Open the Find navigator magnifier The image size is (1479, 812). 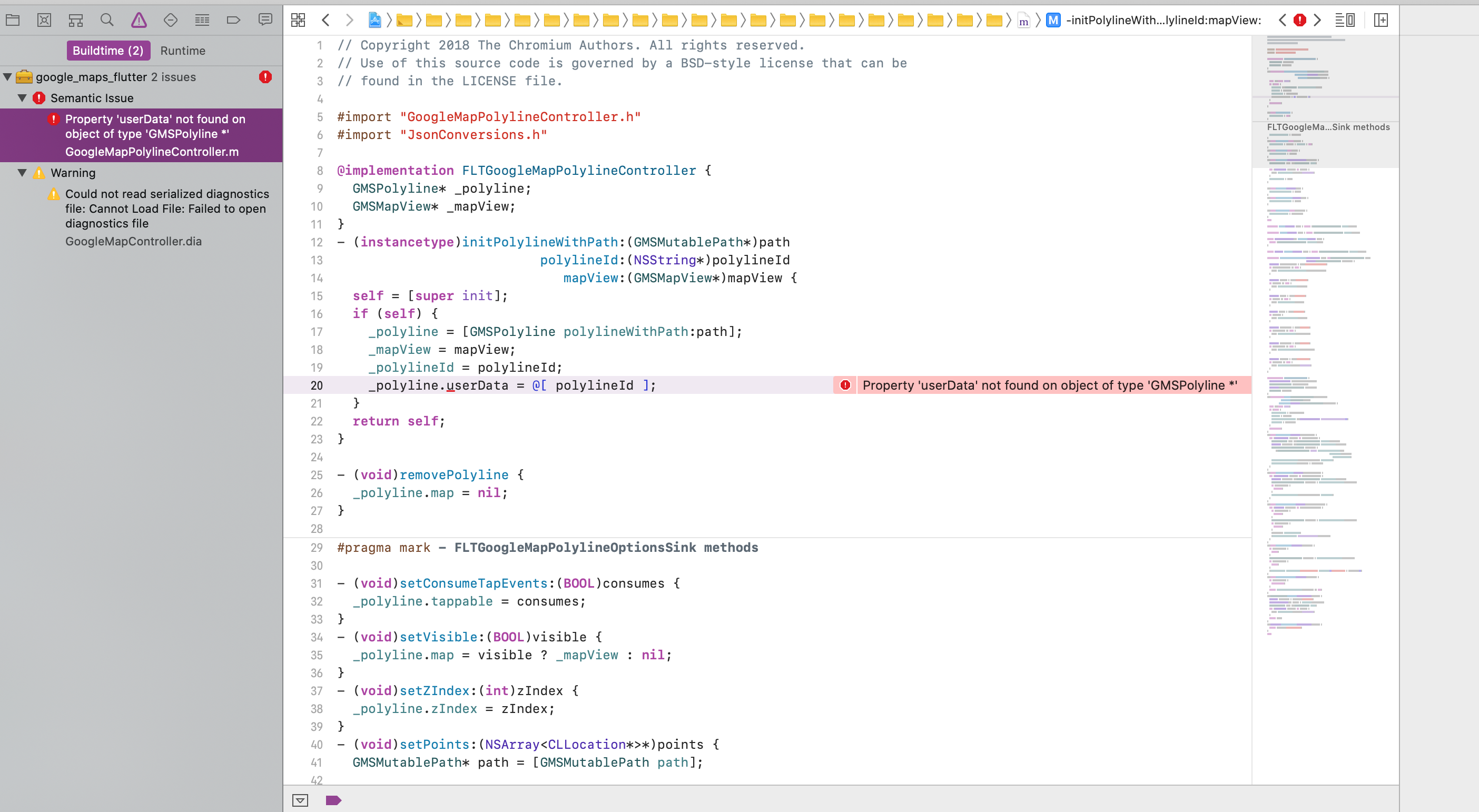[107, 19]
